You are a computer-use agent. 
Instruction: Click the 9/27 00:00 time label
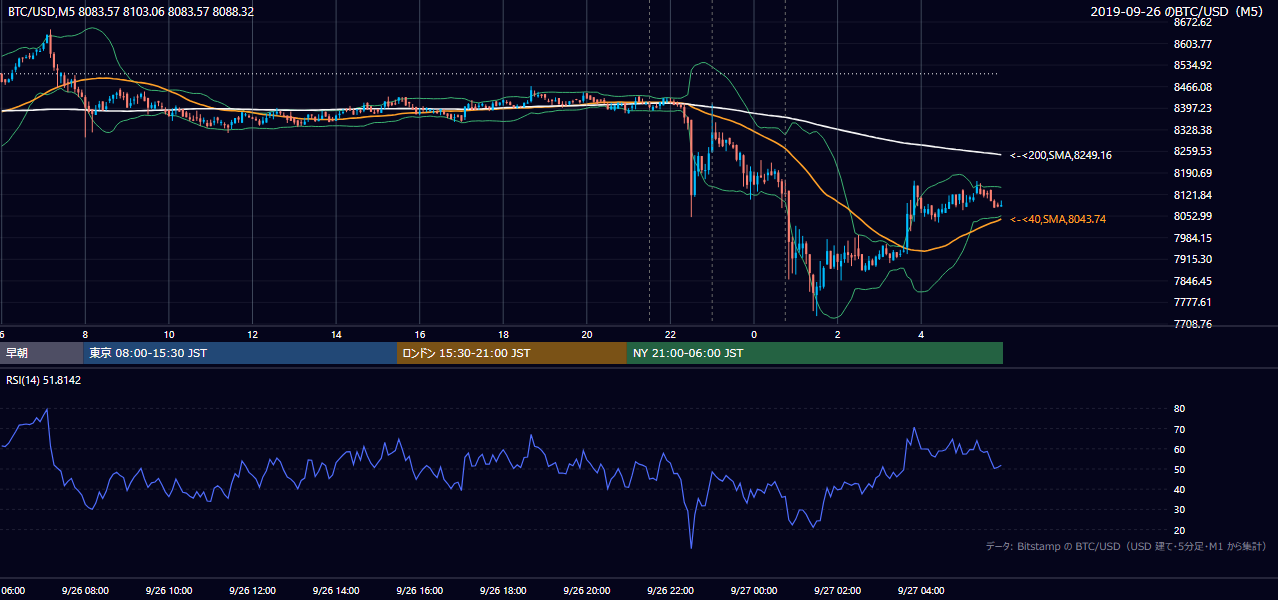coord(753,591)
